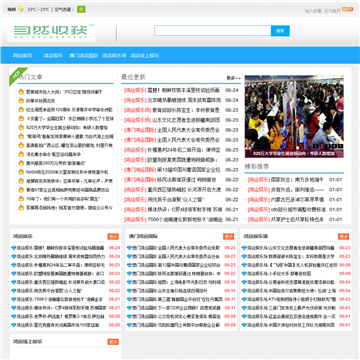360x360 pixels.
Task: Open the orange RSS feed icon
Action: pyautogui.click(x=347, y=9)
